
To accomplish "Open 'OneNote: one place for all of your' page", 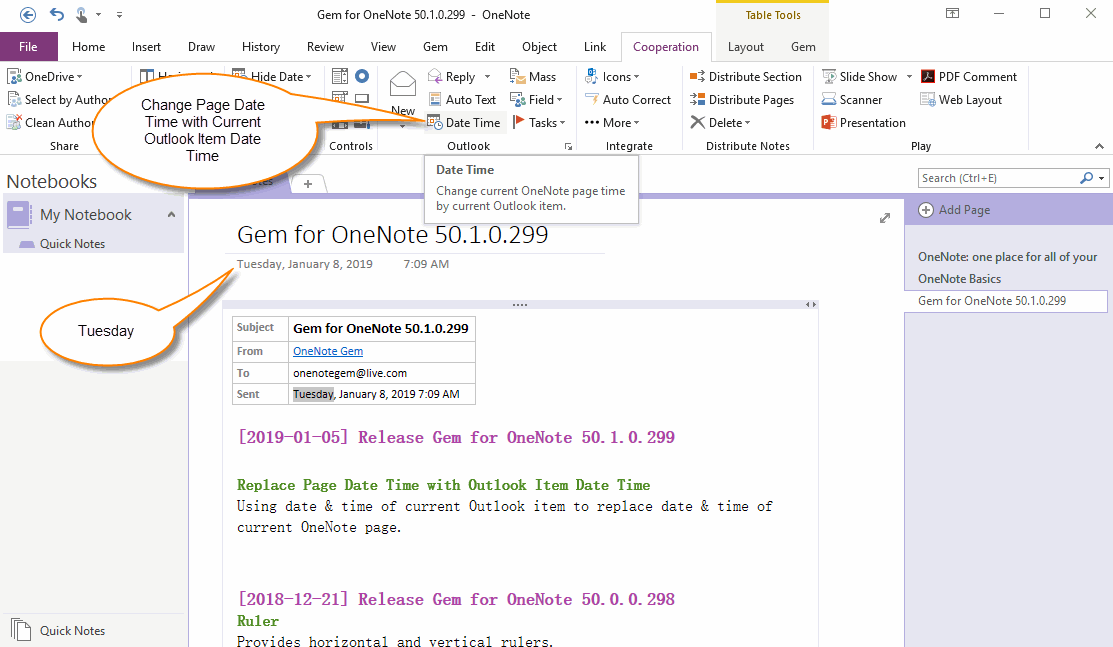I will [1007, 256].
